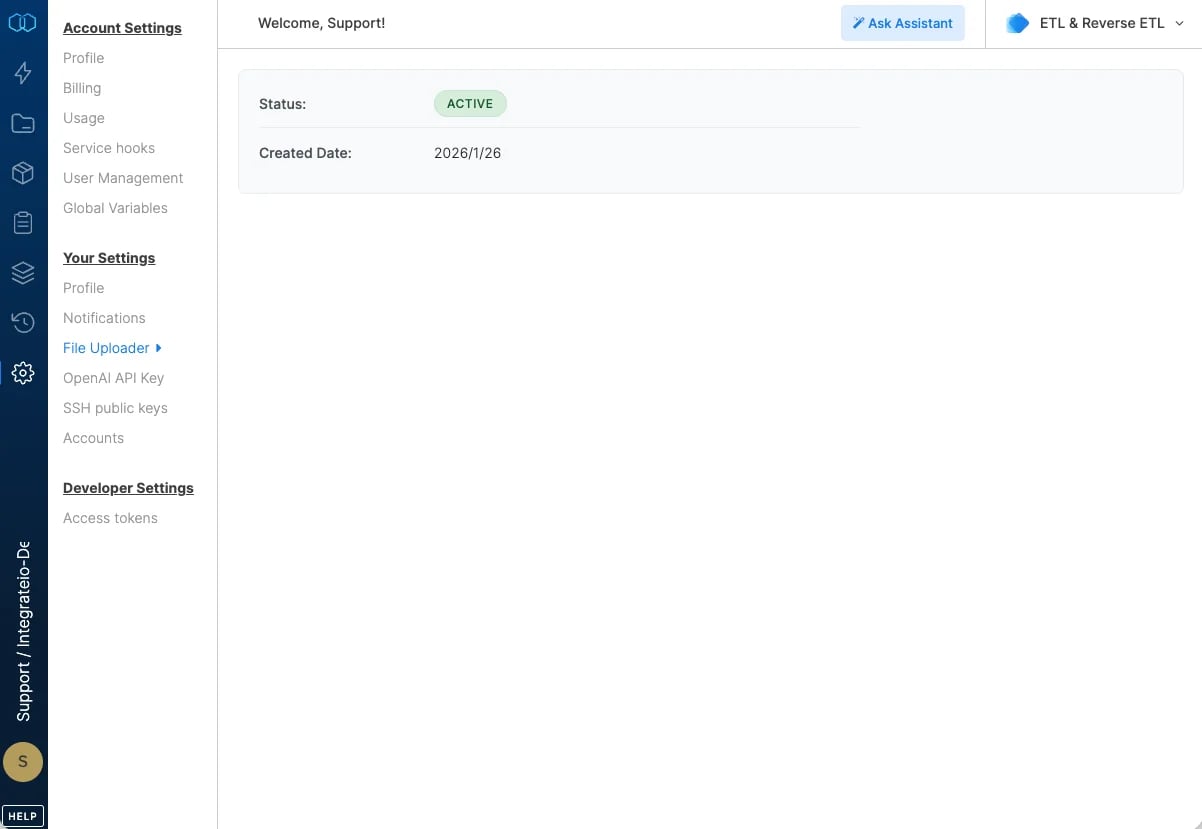Click the created date 2026/1/26
This screenshot has width=1202, height=829.
point(467,153)
